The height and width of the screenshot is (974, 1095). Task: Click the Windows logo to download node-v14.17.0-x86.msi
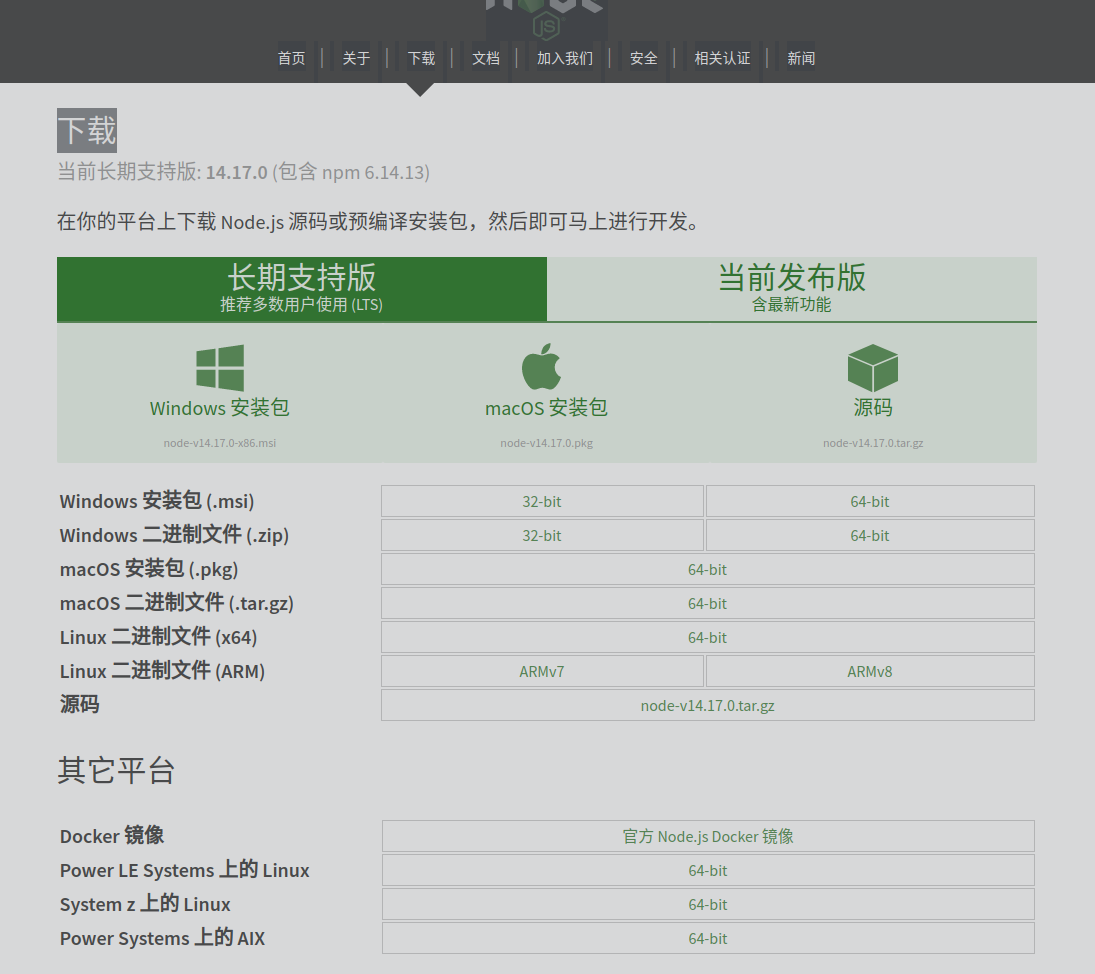[219, 368]
